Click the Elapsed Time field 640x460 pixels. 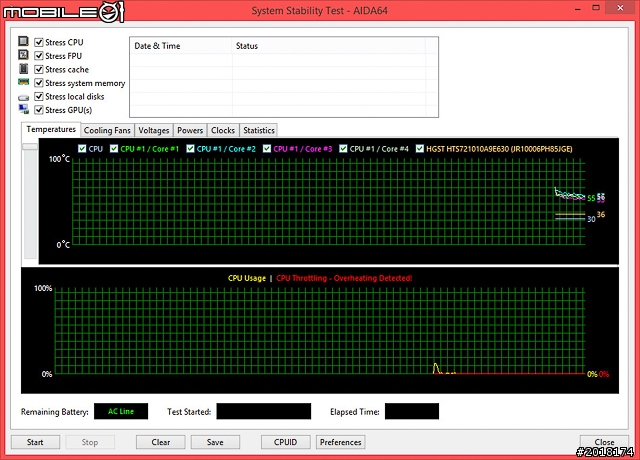(x=412, y=411)
